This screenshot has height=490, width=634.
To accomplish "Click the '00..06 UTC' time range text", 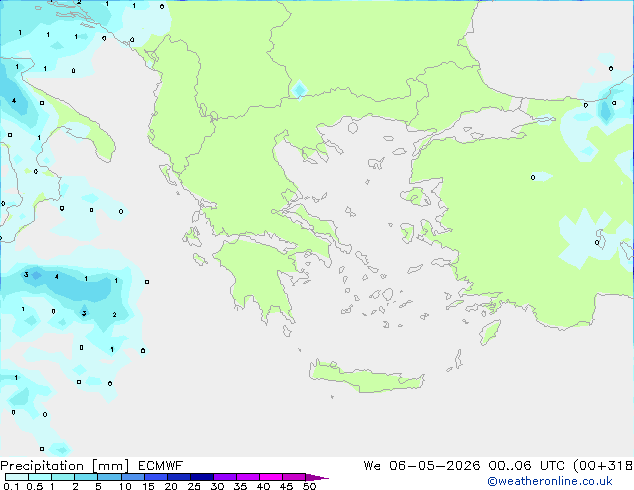I will coord(527,466).
